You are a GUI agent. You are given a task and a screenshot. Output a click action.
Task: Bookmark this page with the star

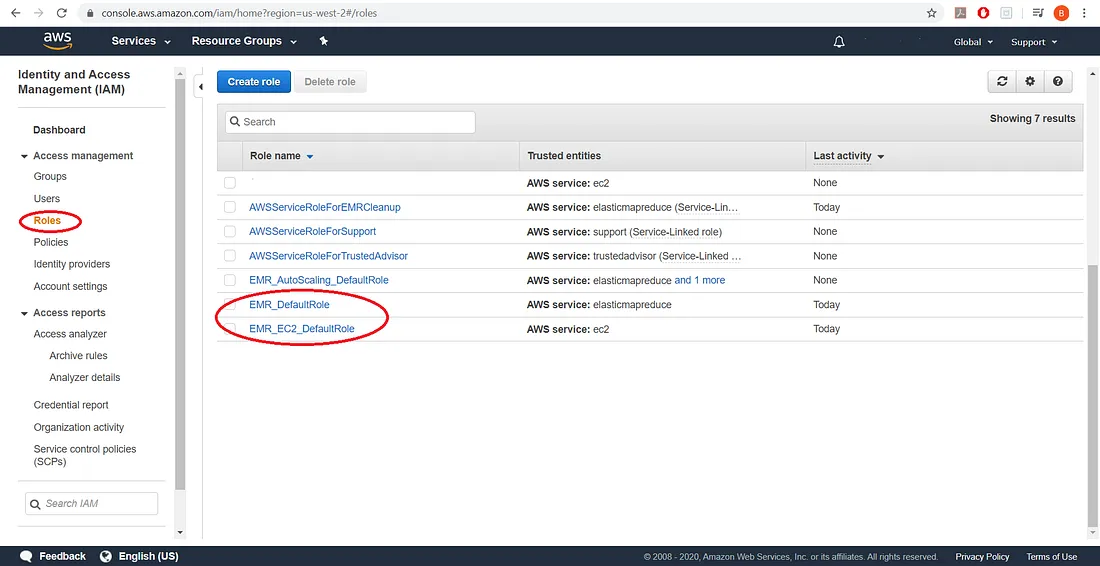click(932, 13)
